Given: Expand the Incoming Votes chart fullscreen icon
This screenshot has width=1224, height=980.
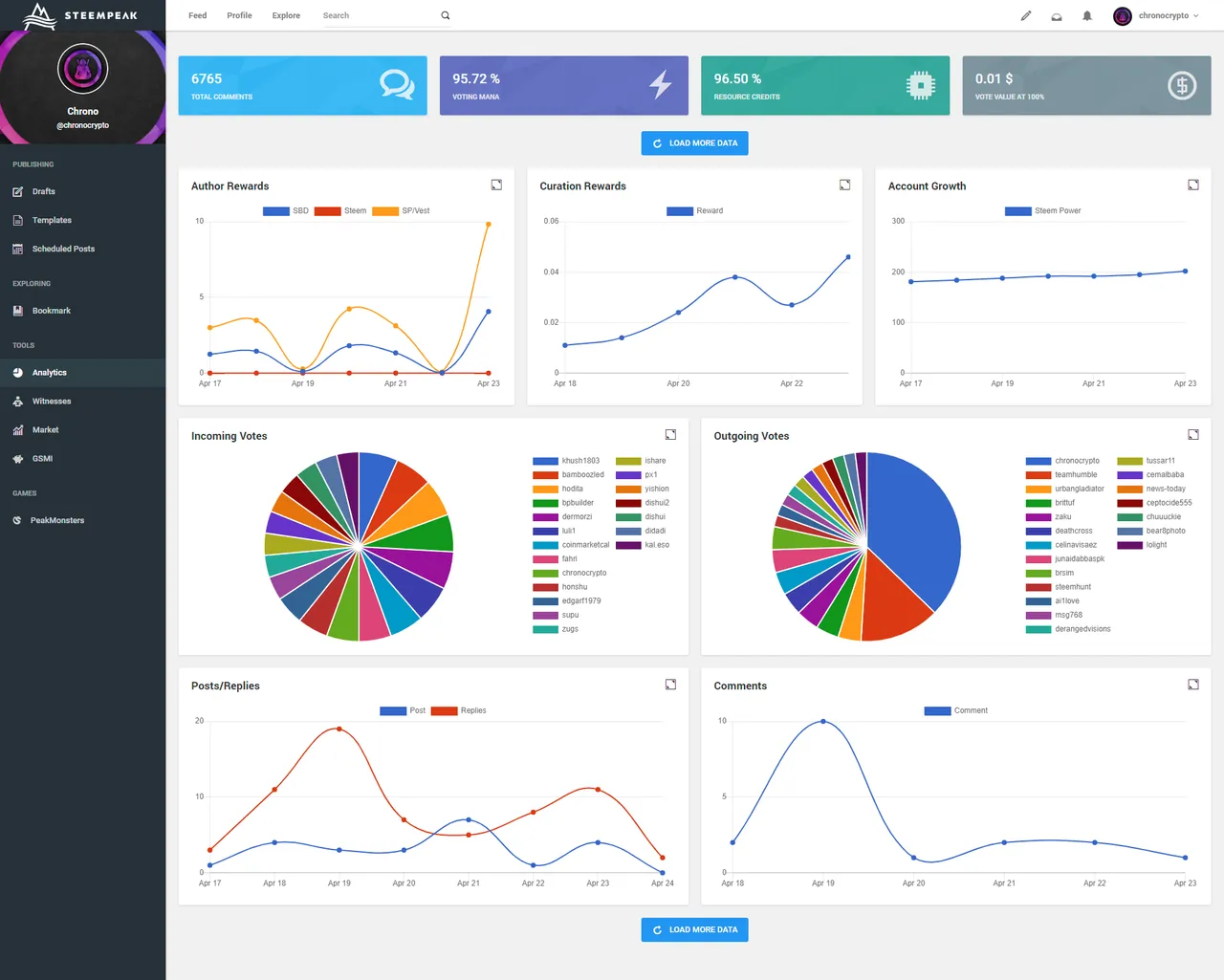Looking at the screenshot, I should point(670,434).
